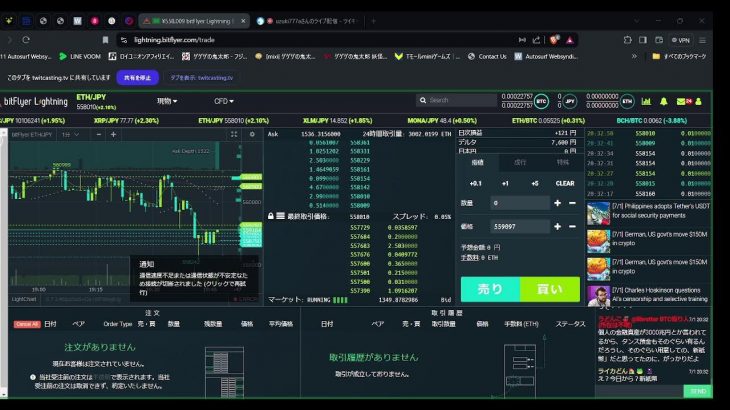Add +0.1 to order quantity
The height and width of the screenshot is (410, 730).
point(475,183)
